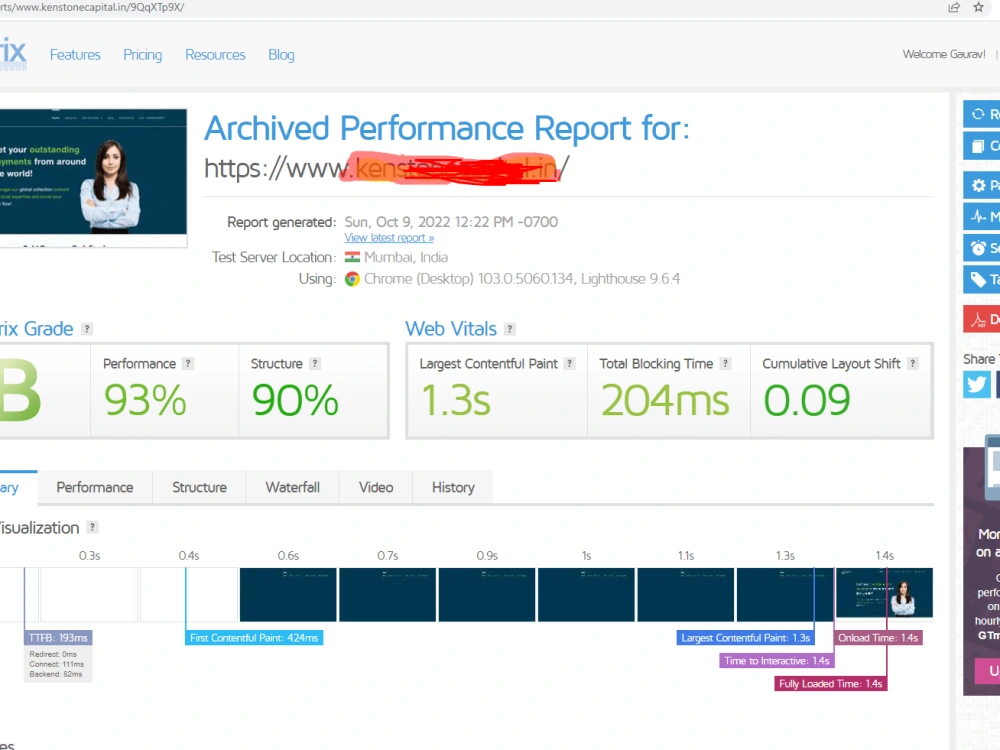Click the 1s filmstrip frame

[586, 594]
